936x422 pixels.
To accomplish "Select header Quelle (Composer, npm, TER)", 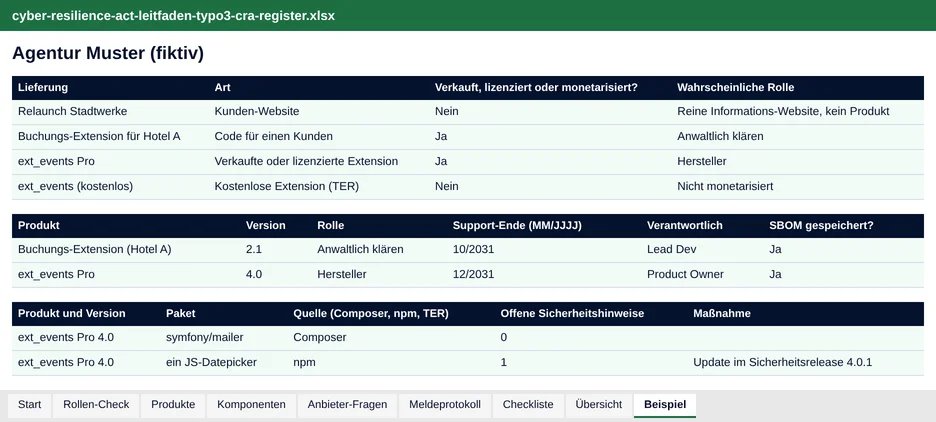I will [371, 313].
